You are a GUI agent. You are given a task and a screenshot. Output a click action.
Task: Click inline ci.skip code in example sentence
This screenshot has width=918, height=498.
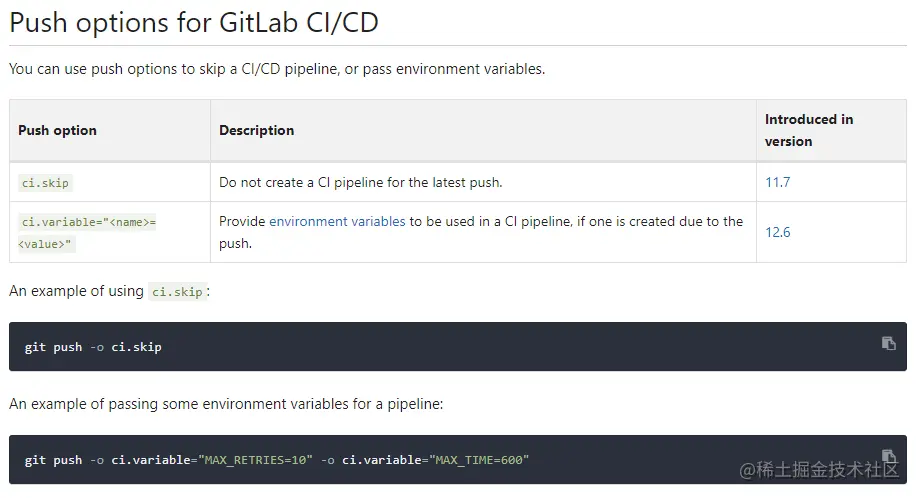(x=177, y=292)
